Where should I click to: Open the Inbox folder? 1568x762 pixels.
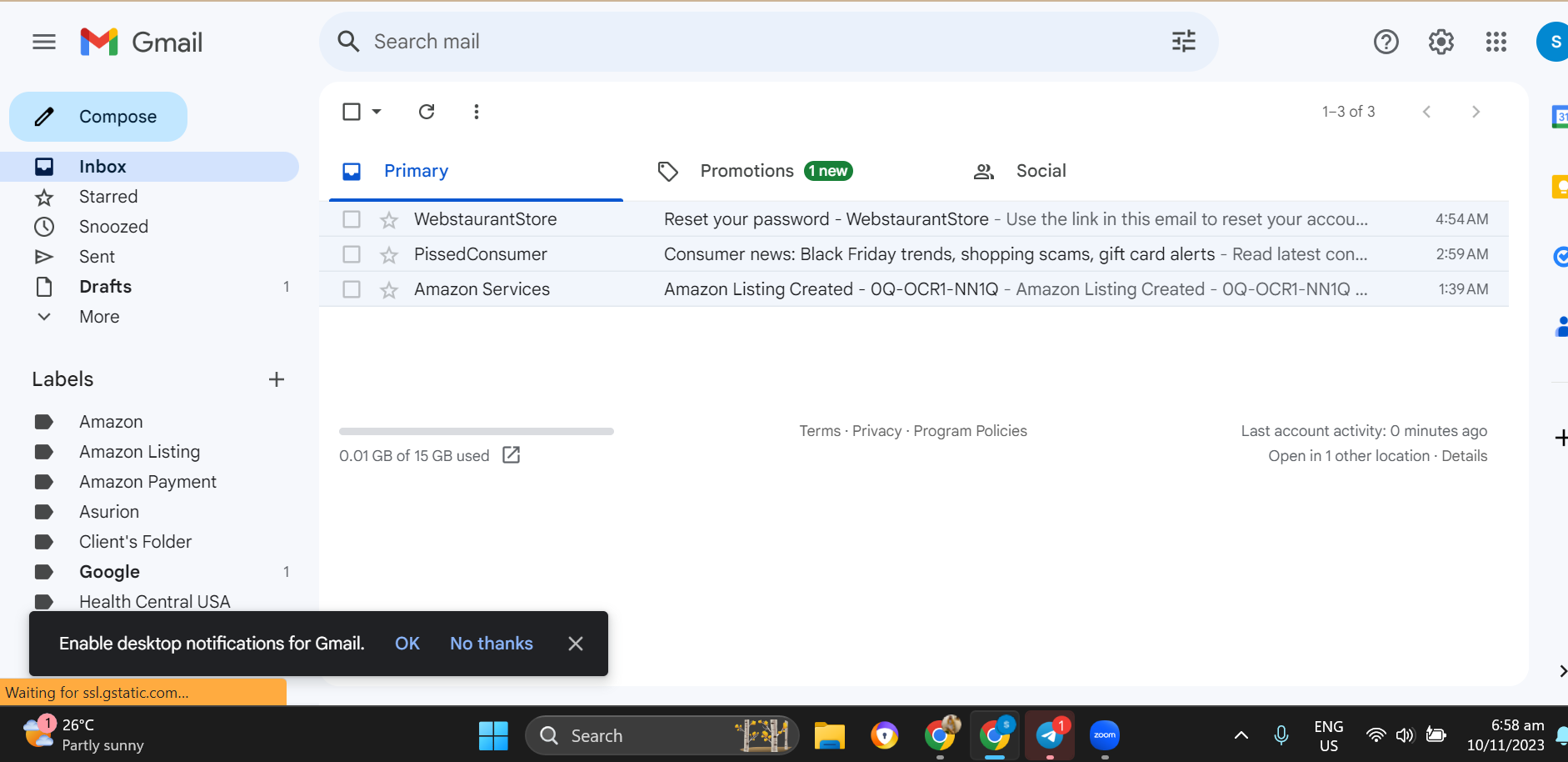[x=150, y=167]
